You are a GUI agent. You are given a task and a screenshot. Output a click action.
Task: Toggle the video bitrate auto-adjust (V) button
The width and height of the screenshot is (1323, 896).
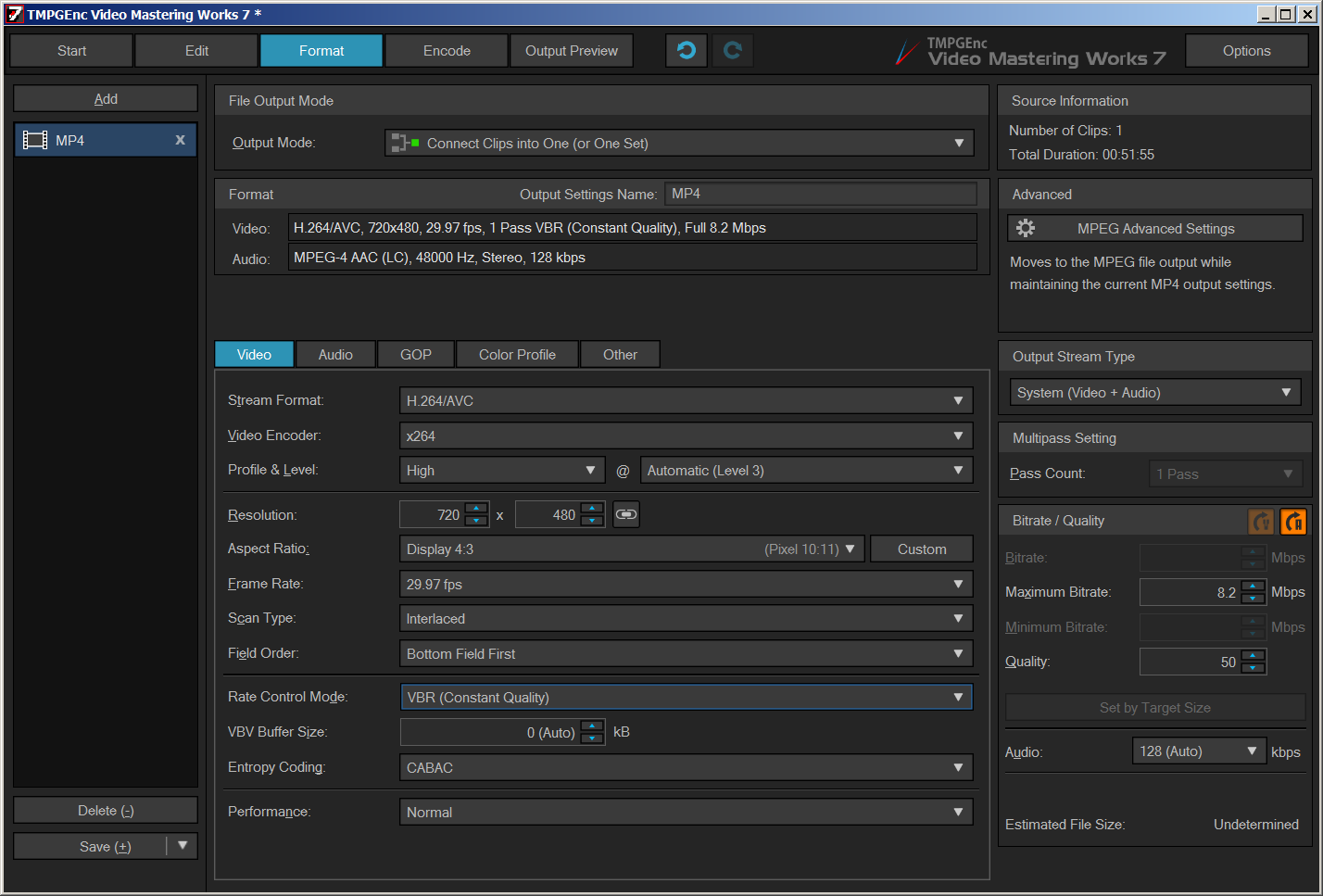point(1261,522)
